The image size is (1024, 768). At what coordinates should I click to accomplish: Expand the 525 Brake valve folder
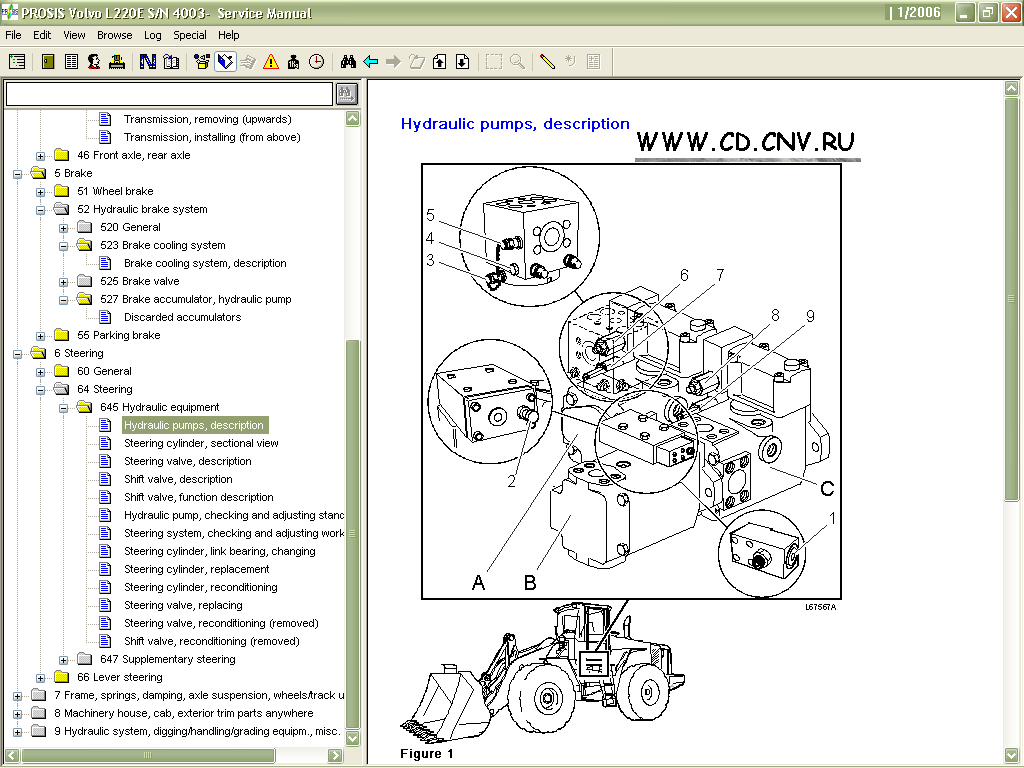click(x=63, y=282)
